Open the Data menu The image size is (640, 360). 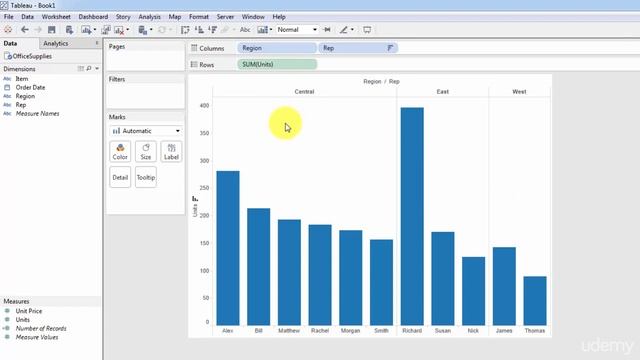[x=27, y=17]
